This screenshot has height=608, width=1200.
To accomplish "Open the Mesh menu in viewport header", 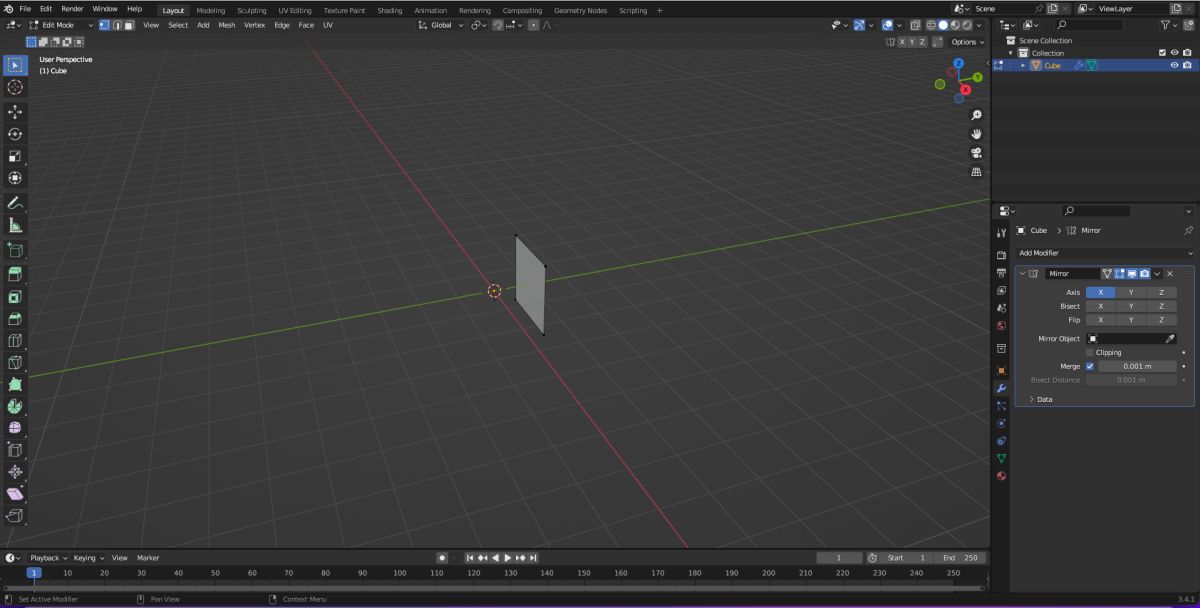I will point(227,25).
